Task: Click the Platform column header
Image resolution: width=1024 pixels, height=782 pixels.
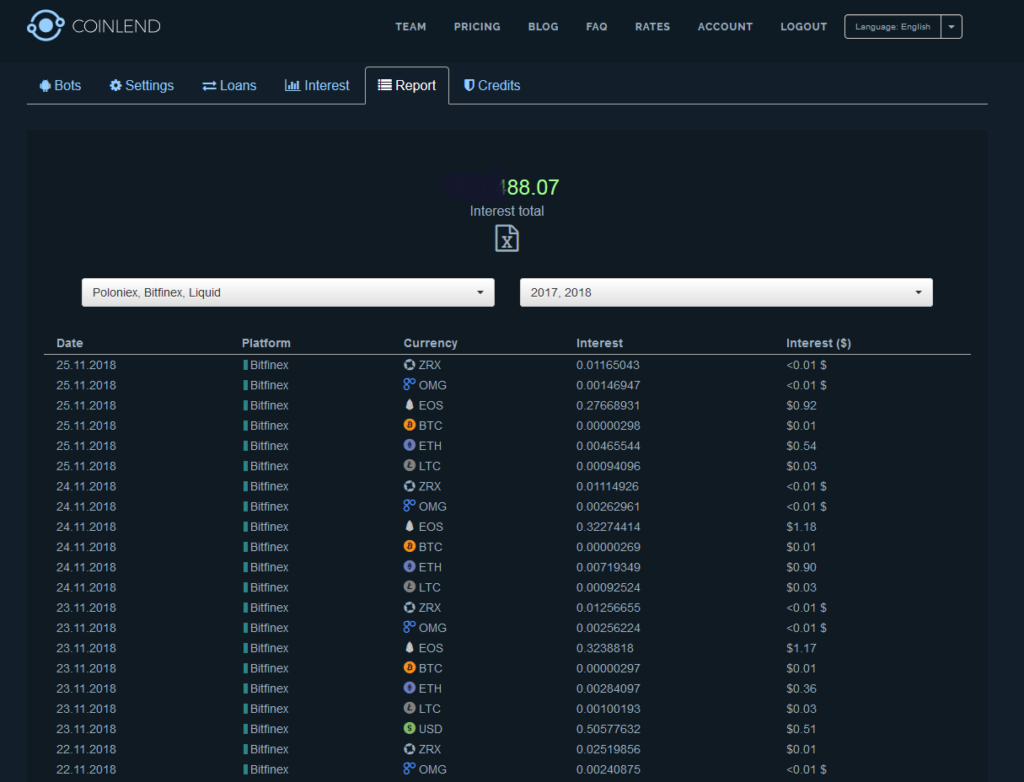Action: click(x=266, y=343)
